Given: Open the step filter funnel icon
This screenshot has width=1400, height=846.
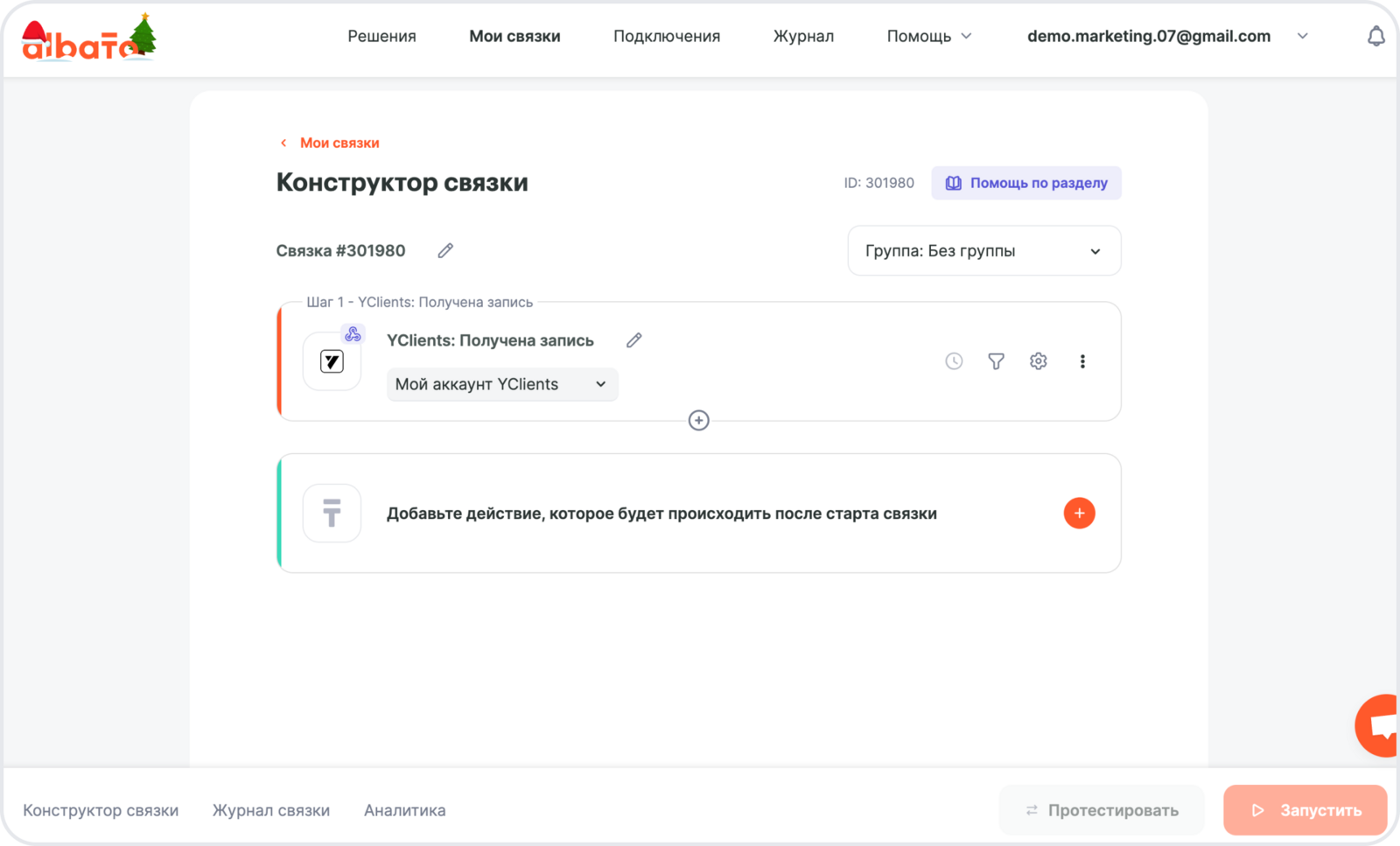Looking at the screenshot, I should [x=996, y=361].
